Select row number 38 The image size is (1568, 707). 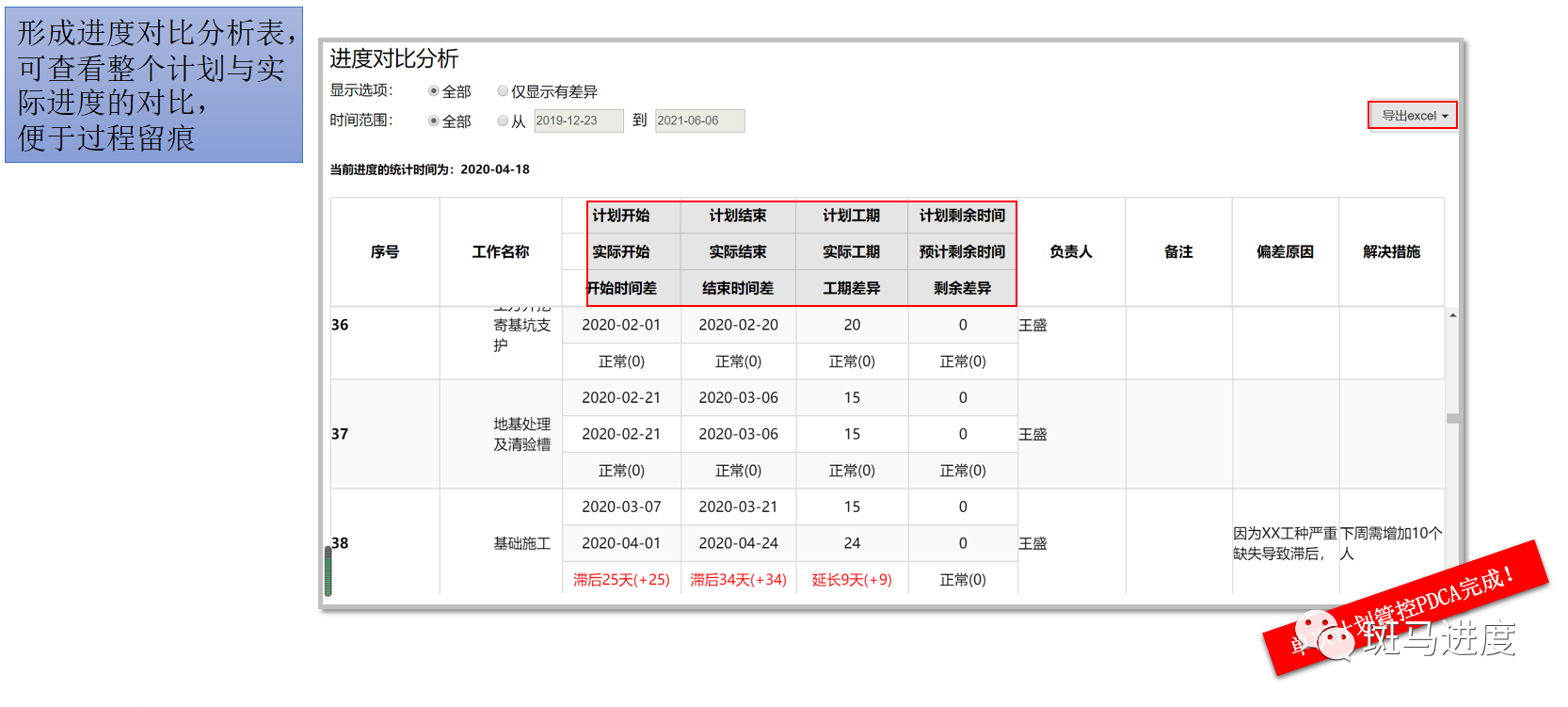click(x=340, y=543)
